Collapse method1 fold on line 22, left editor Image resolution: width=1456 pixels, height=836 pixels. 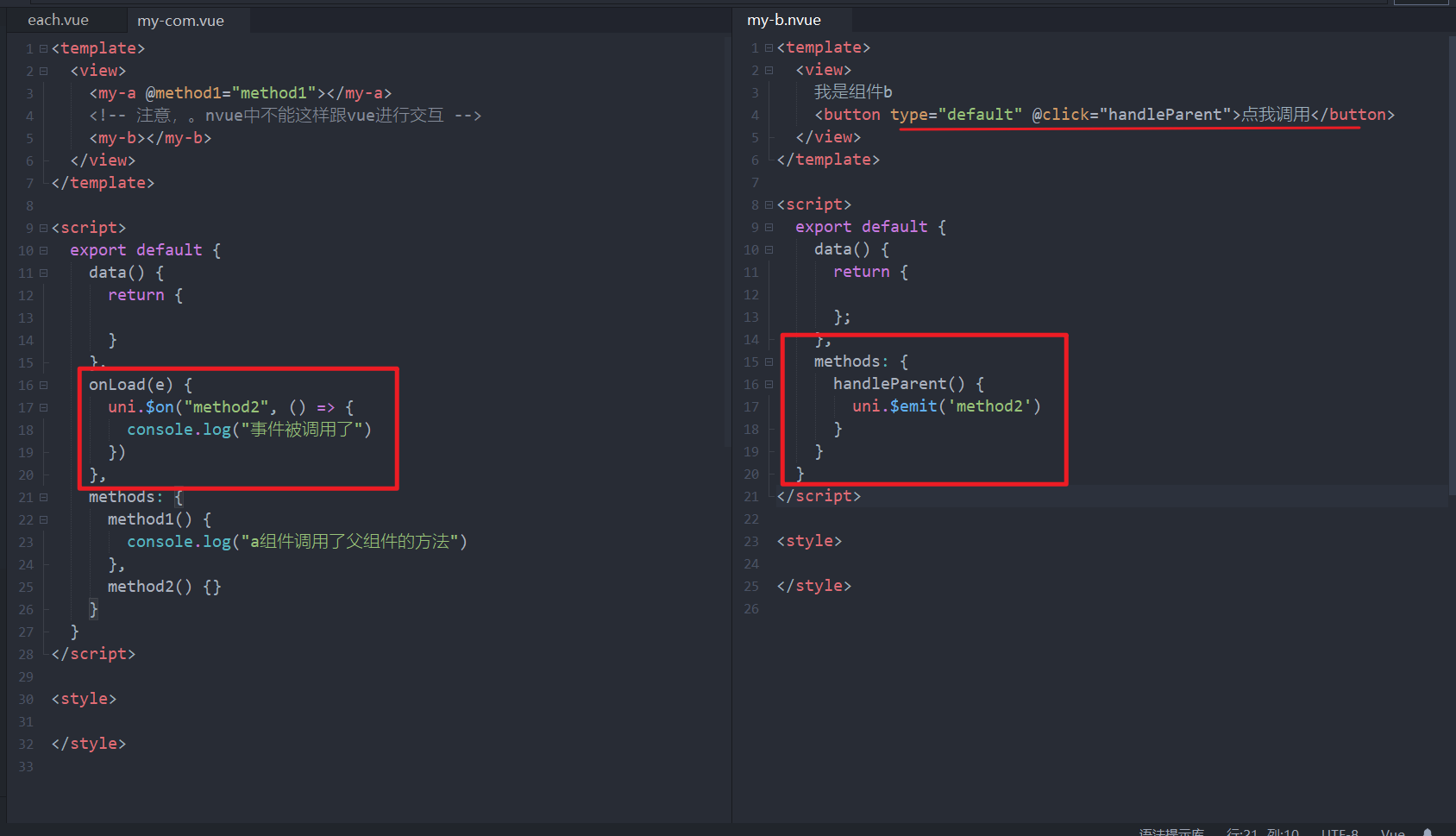pyautogui.click(x=43, y=520)
